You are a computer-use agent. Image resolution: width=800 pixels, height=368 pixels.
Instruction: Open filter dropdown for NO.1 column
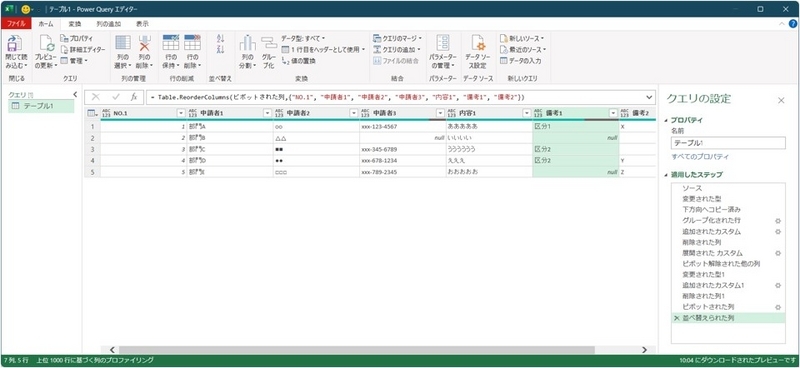pyautogui.click(x=181, y=113)
